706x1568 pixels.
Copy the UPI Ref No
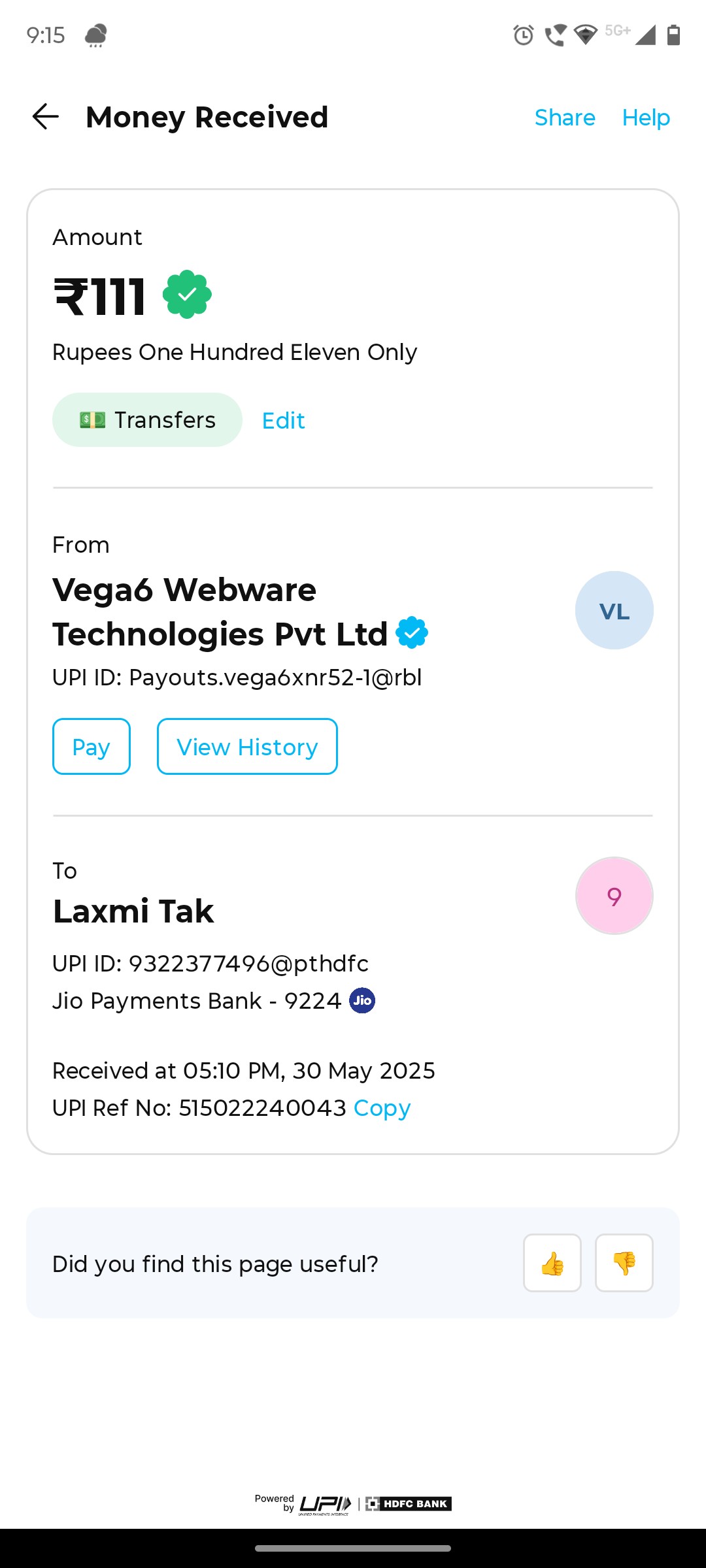click(382, 1108)
